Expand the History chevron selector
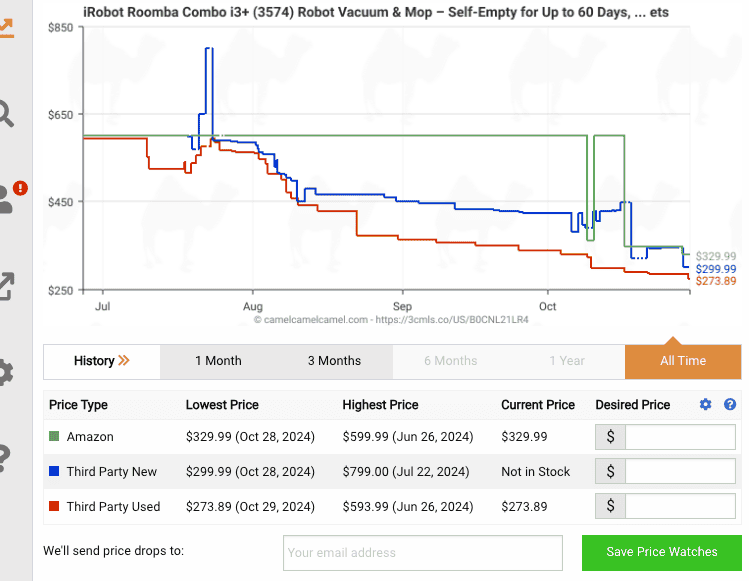The width and height of the screenshot is (749, 581). (x=102, y=361)
